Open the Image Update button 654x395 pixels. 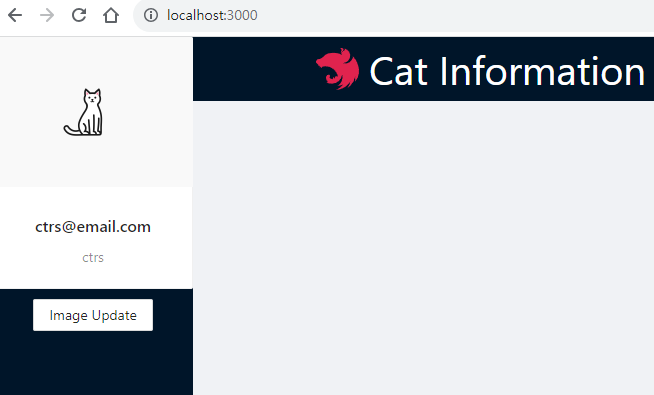[93, 315]
